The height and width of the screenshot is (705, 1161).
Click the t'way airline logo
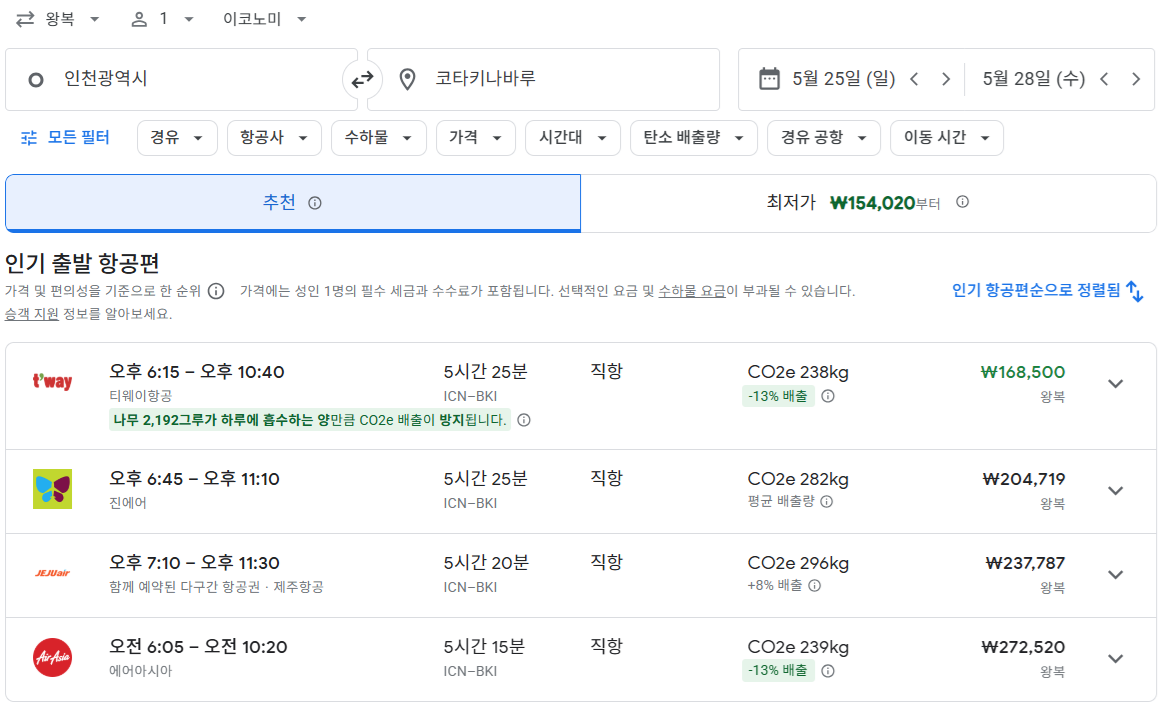click(53, 382)
